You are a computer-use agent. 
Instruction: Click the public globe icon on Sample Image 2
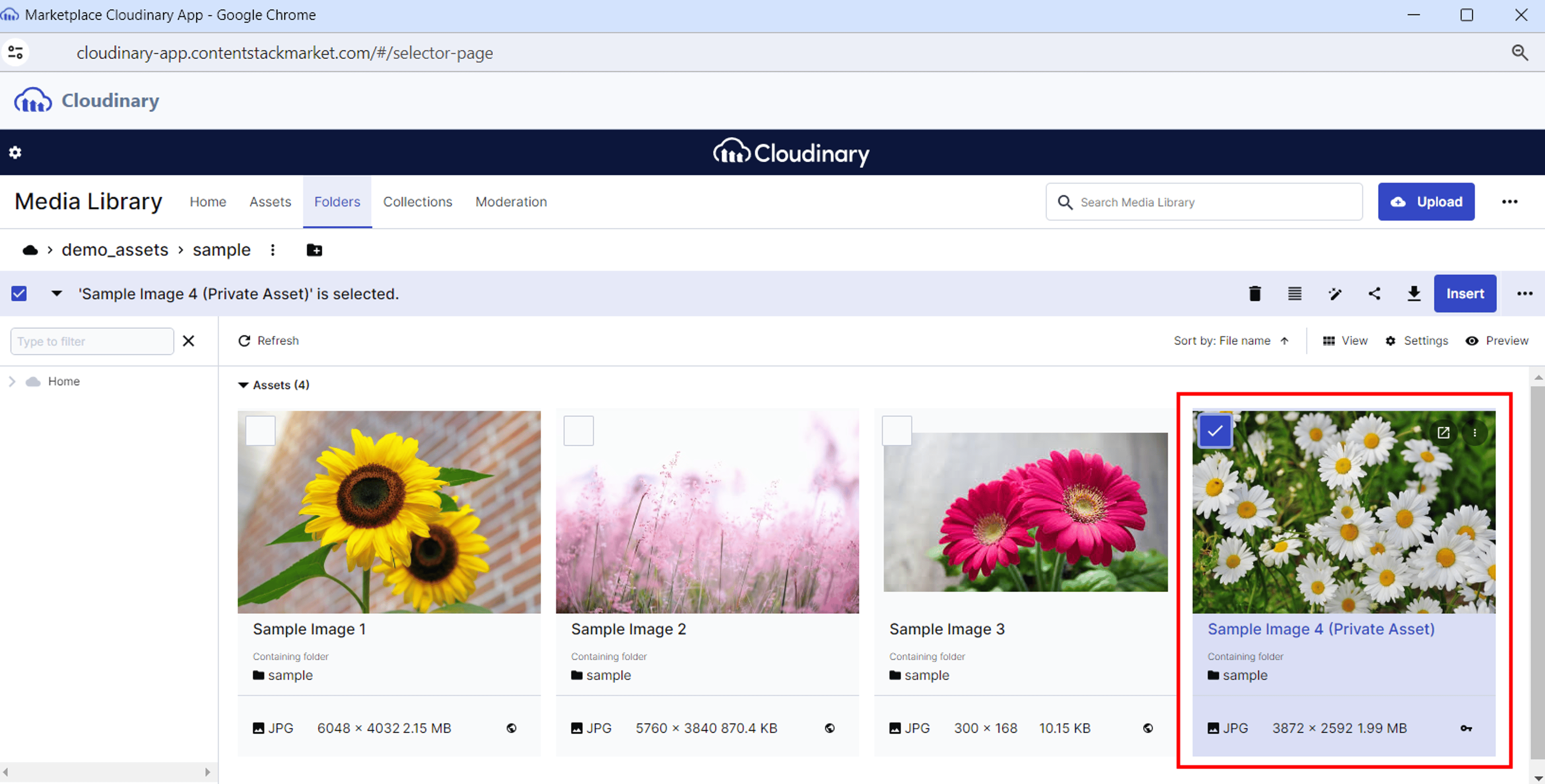click(x=830, y=728)
